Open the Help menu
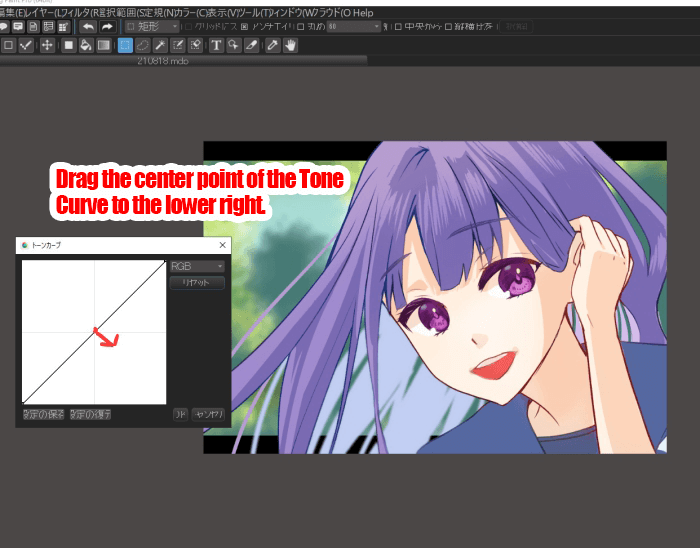The image size is (700, 548). click(363, 12)
